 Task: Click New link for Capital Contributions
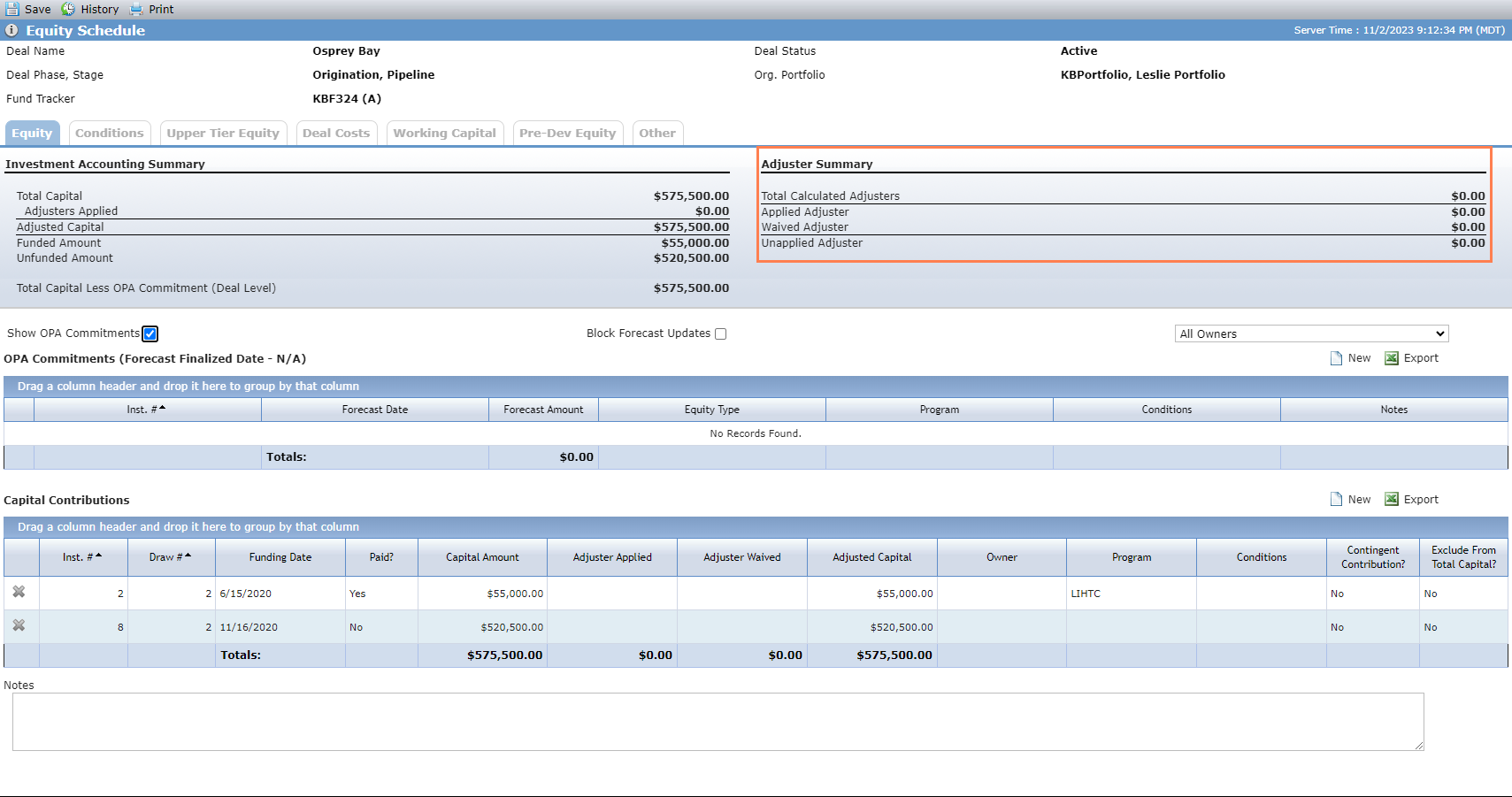[x=1360, y=500]
